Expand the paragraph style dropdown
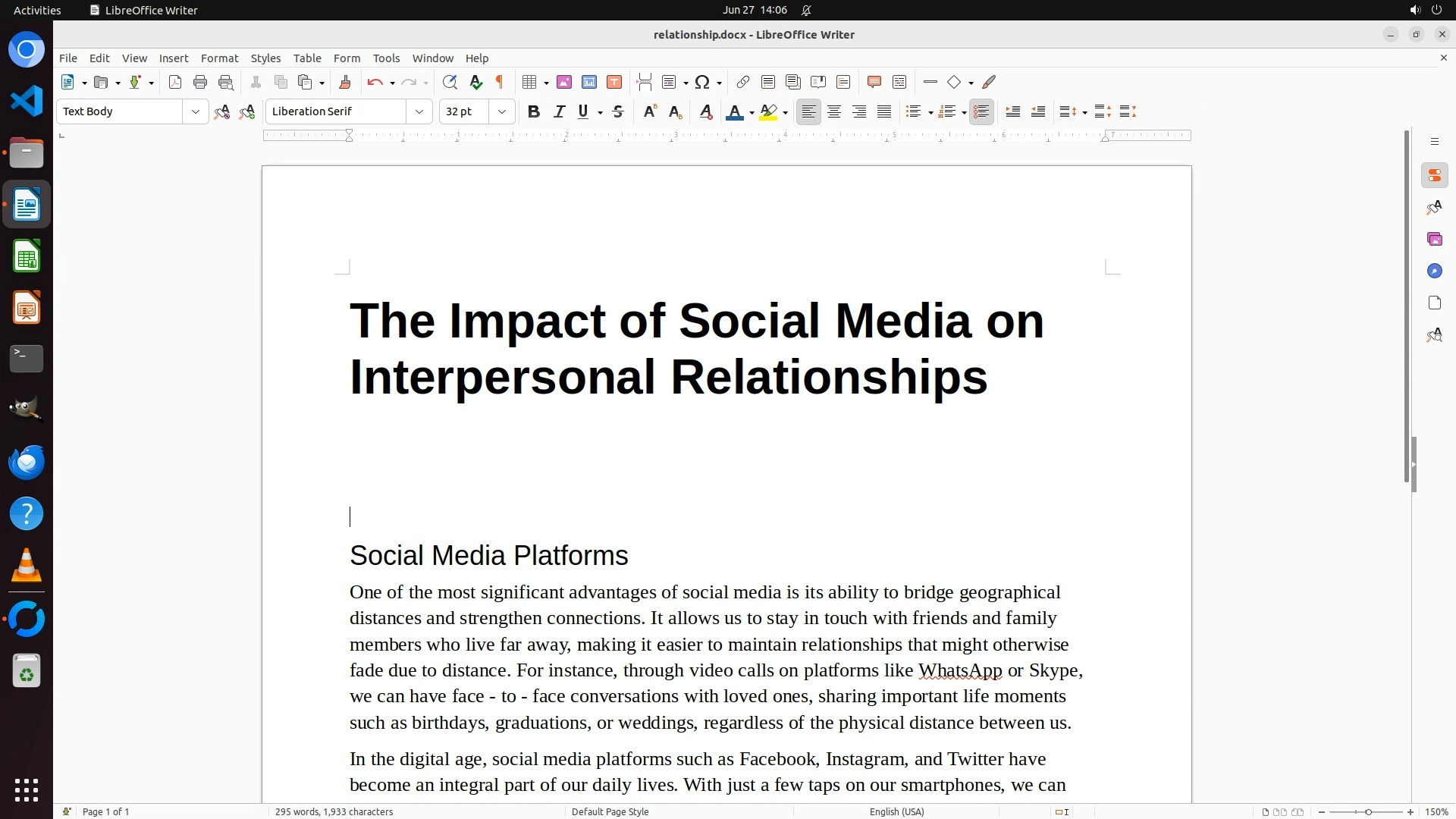 coord(195,111)
